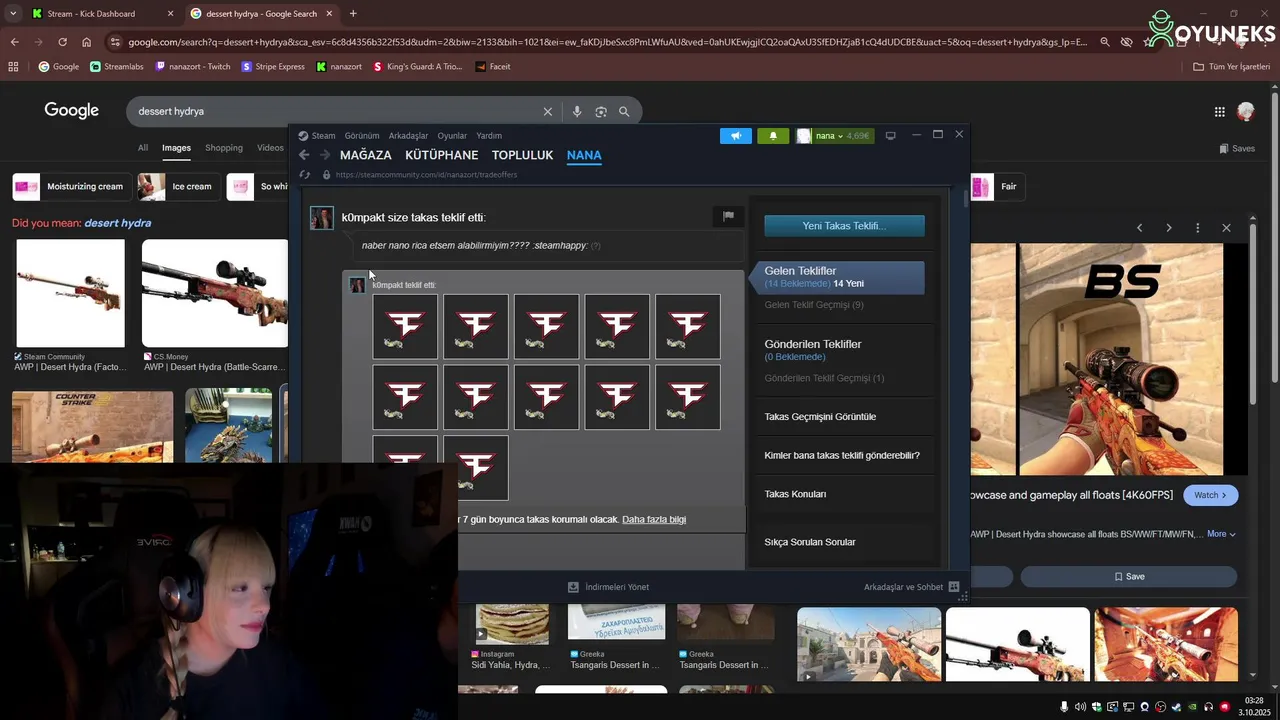Open İndirmeleri Yönet in Steam footer
Screen dimensions: 1280x720
pos(608,587)
